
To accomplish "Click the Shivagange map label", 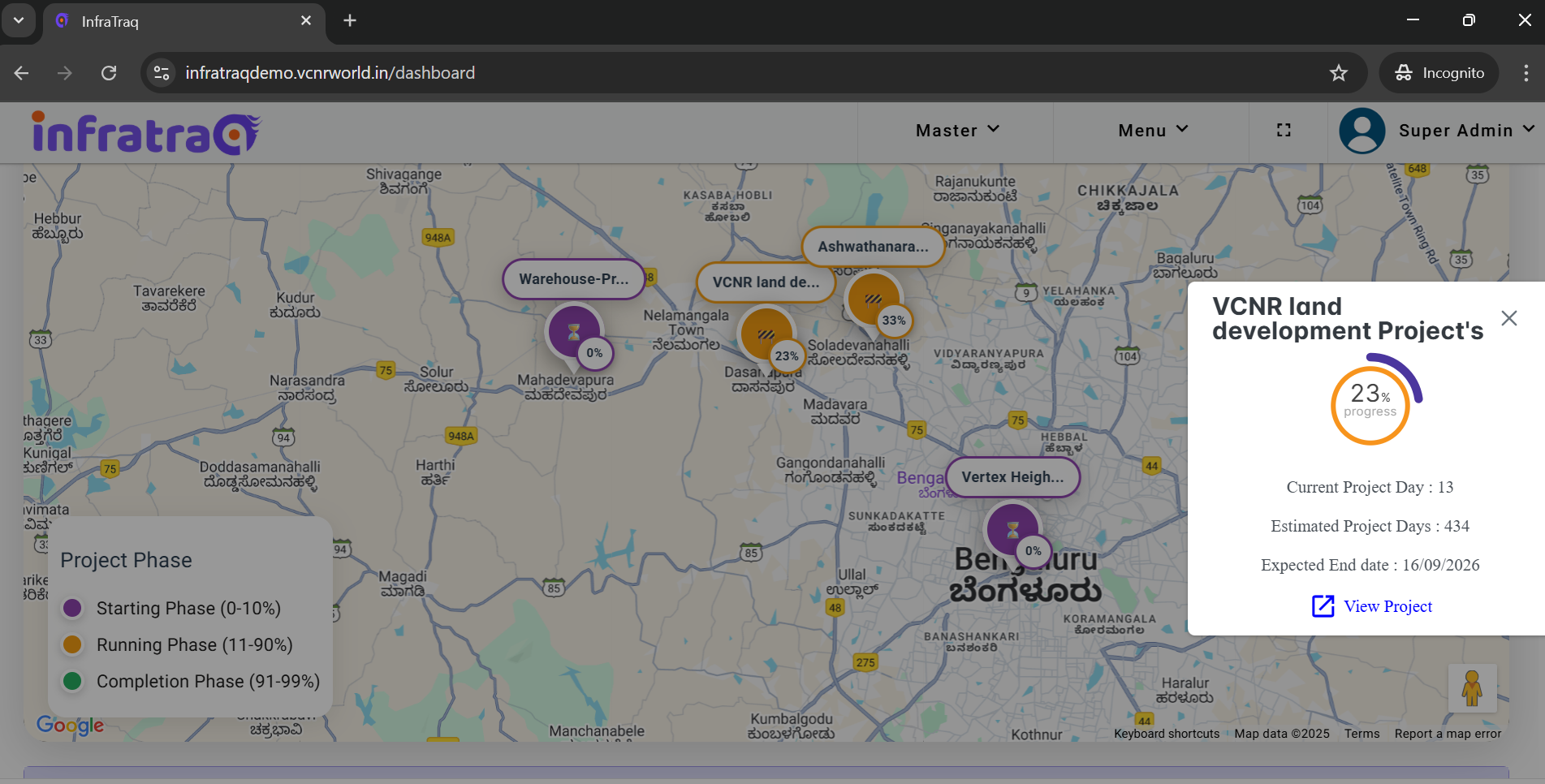I will tap(404, 181).
